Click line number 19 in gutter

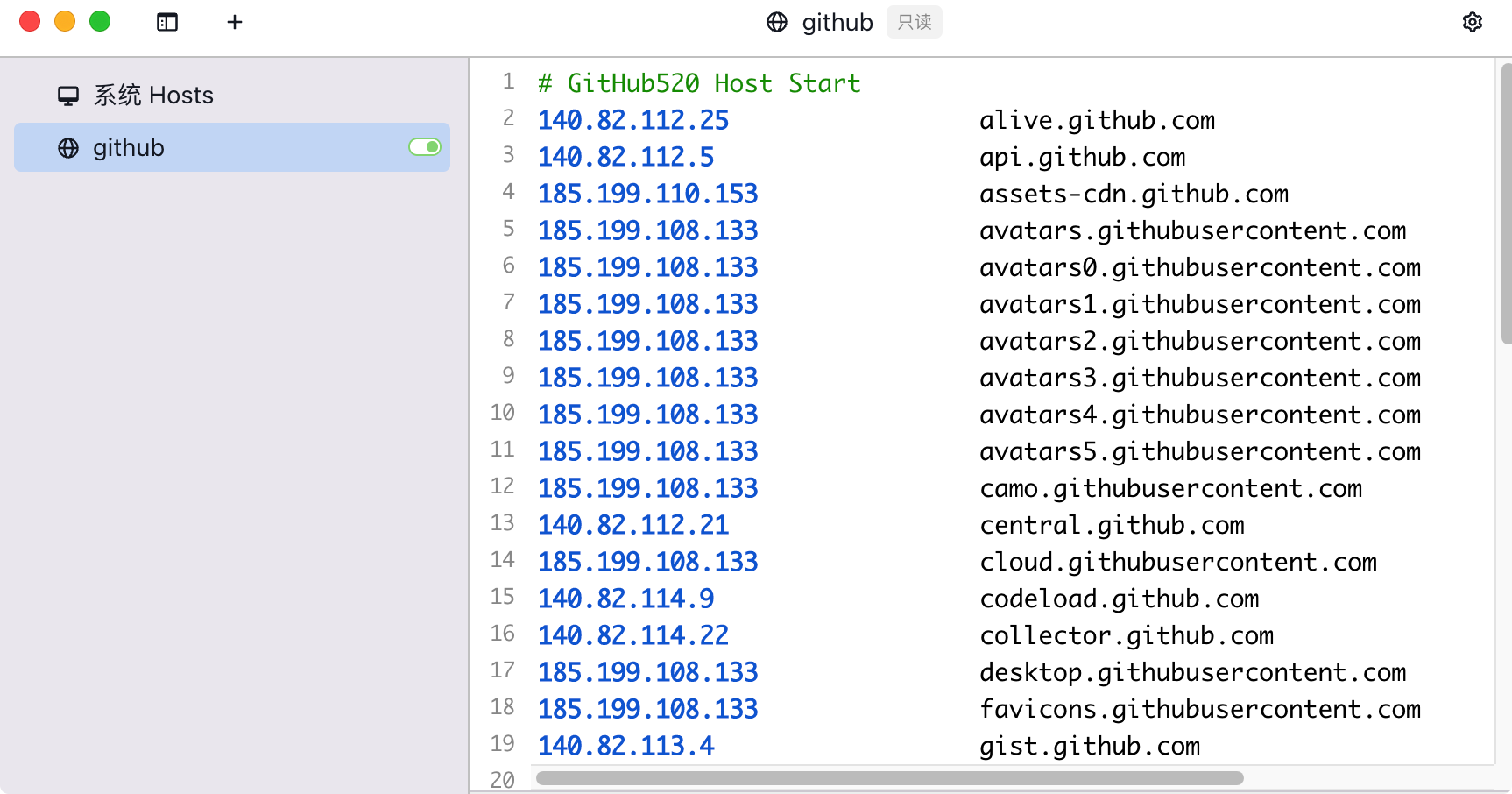pyautogui.click(x=502, y=744)
